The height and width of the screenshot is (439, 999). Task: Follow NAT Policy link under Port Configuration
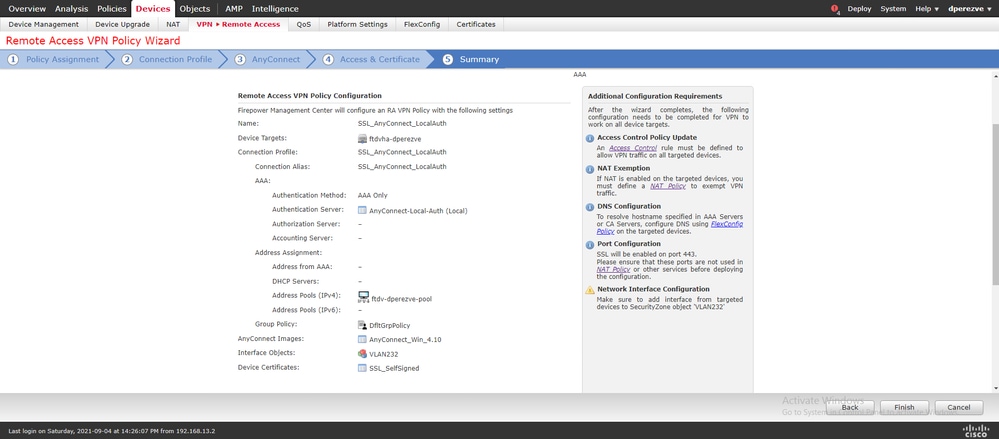coord(613,270)
